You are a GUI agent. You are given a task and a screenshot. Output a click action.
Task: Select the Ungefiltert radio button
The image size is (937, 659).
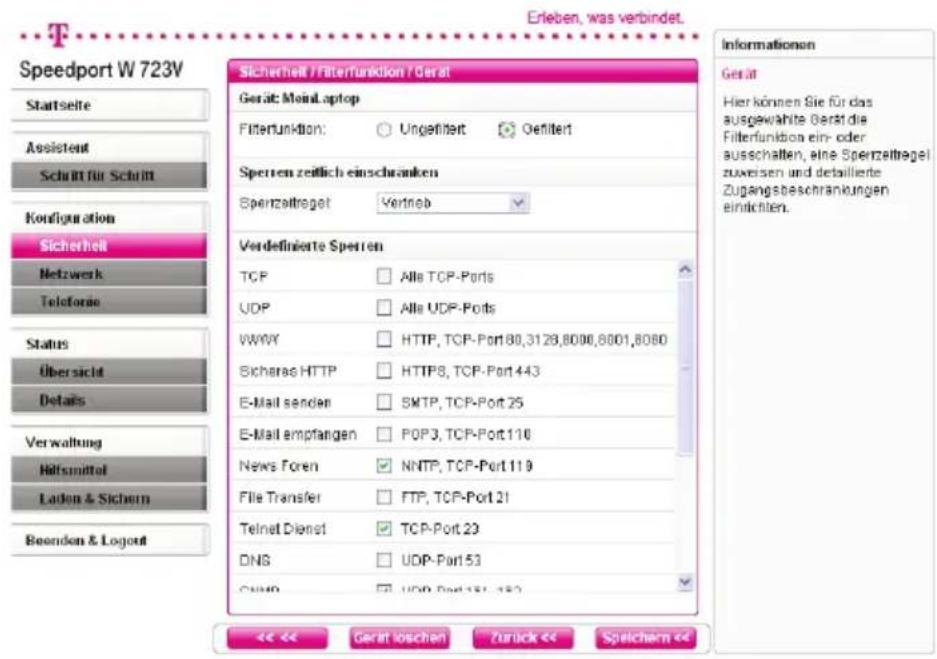[x=384, y=130]
